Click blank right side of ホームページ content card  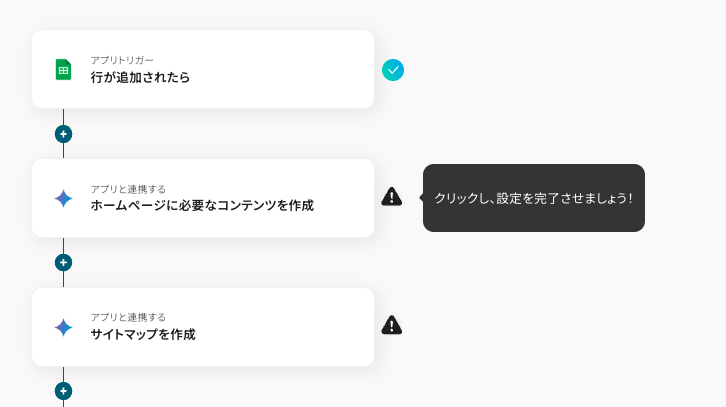click(345, 198)
